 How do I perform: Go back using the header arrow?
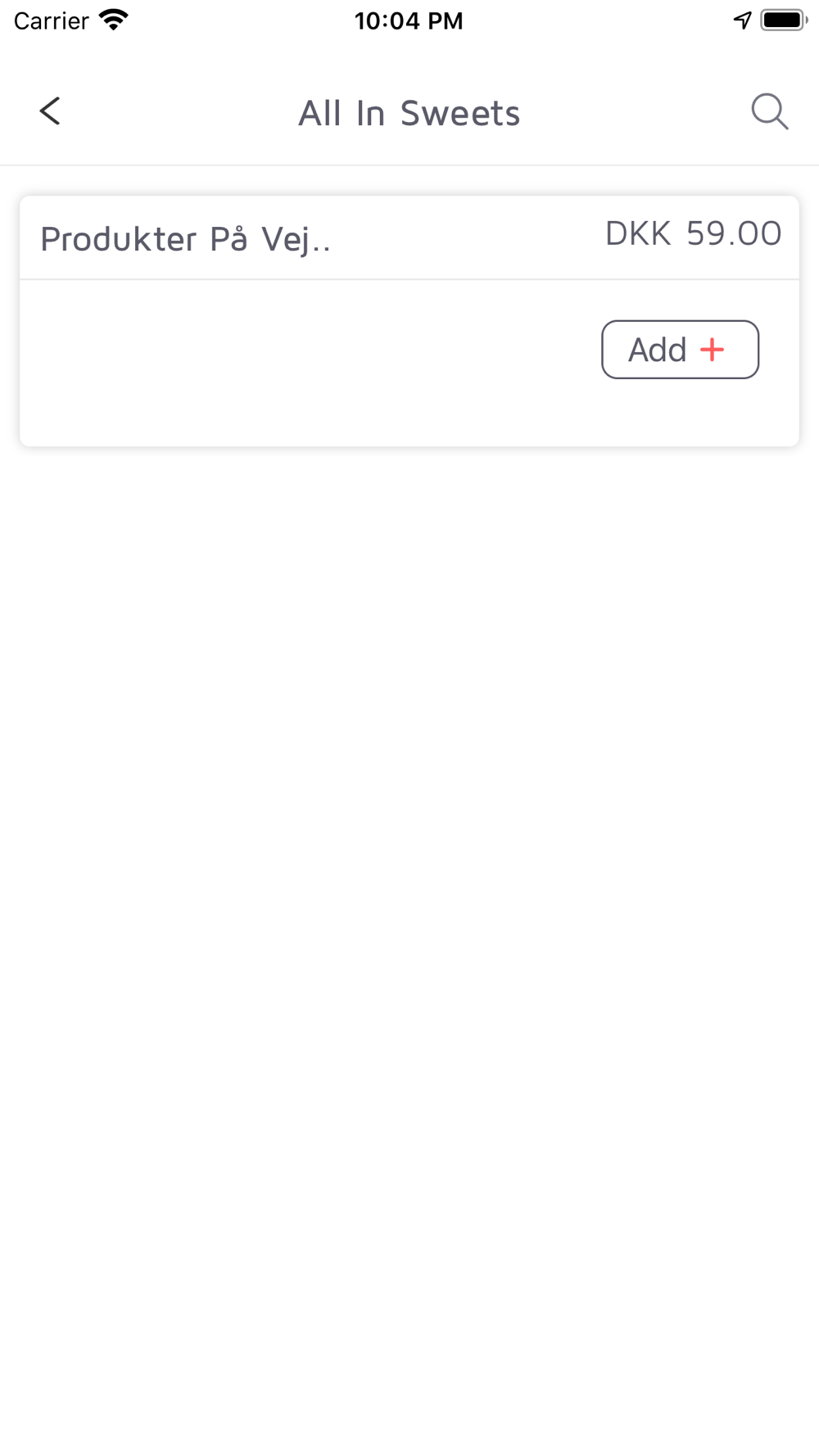click(x=50, y=111)
